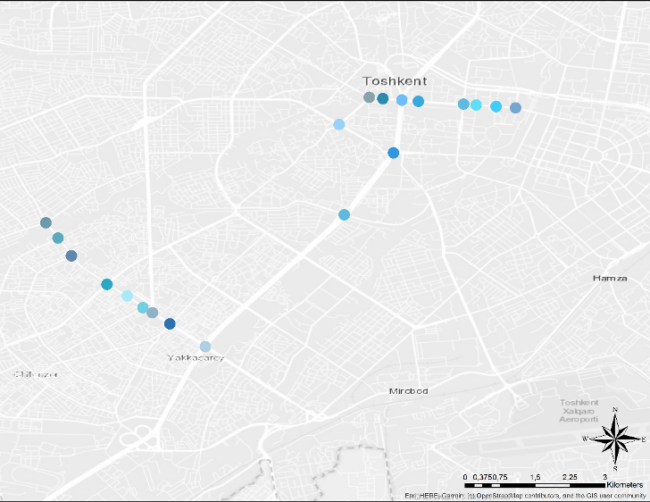Select the data point nearest the Yakkasaroy label
Screen dimensions: 650x502
(205, 346)
